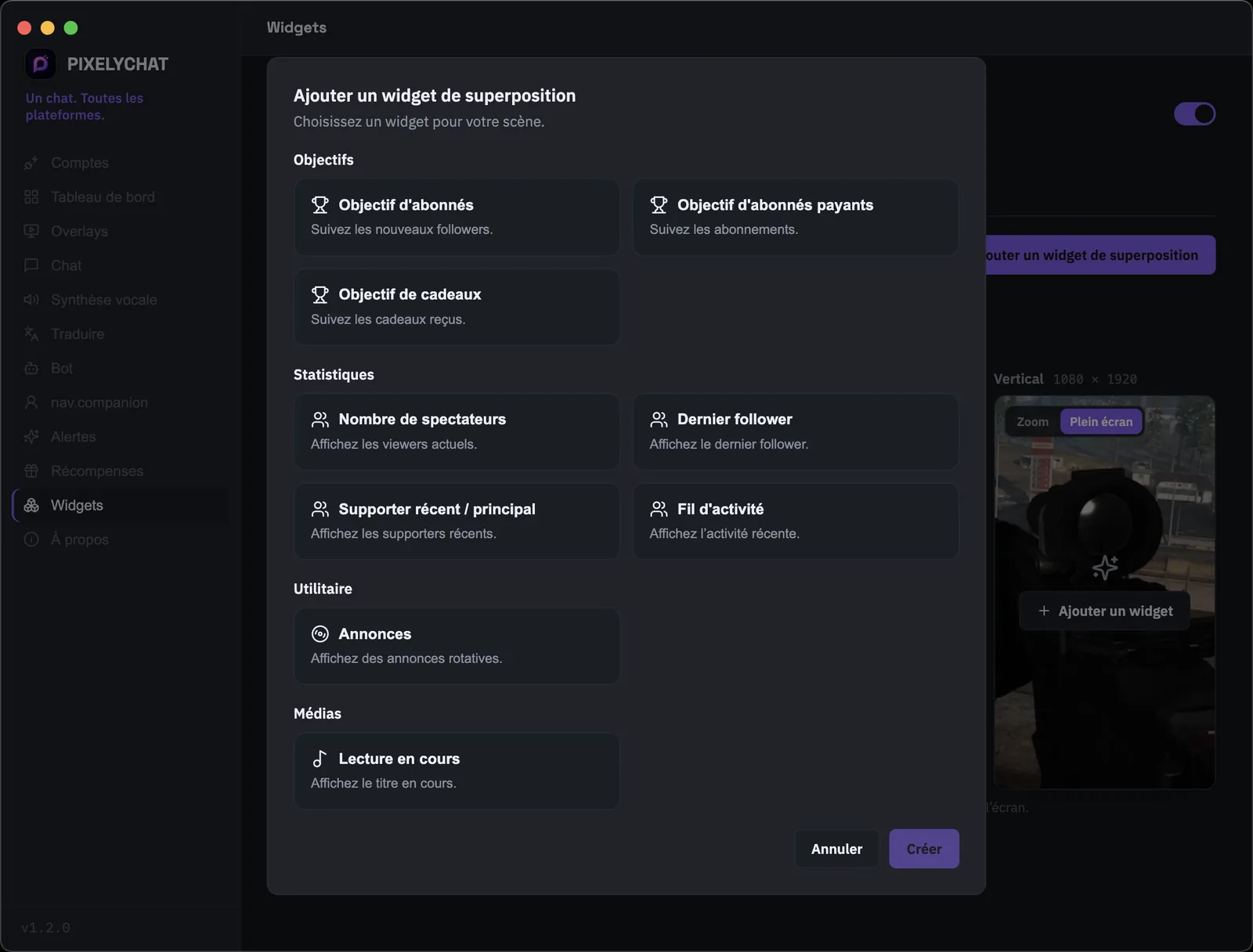Click the Bot robot icon
Screen dimensions: 1253x952
click(x=31, y=368)
